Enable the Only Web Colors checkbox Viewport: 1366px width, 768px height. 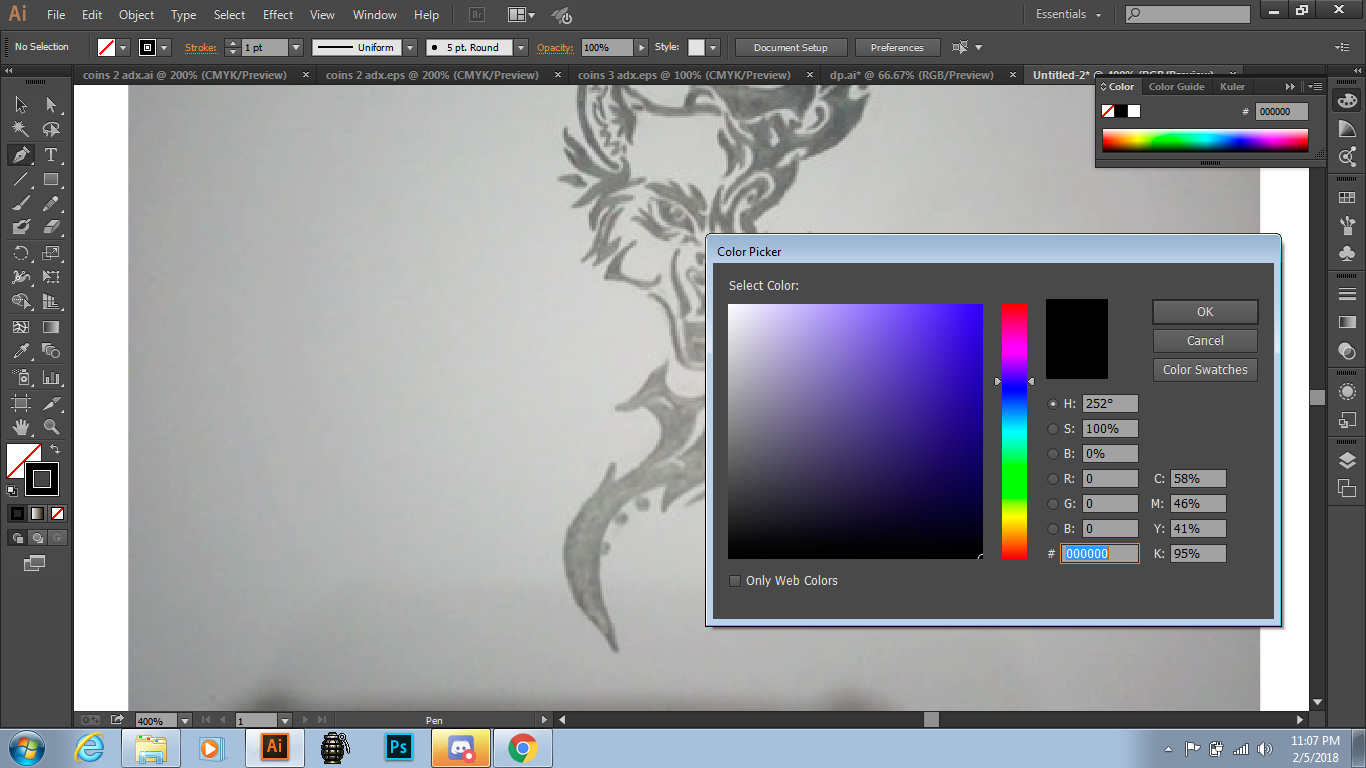(735, 581)
